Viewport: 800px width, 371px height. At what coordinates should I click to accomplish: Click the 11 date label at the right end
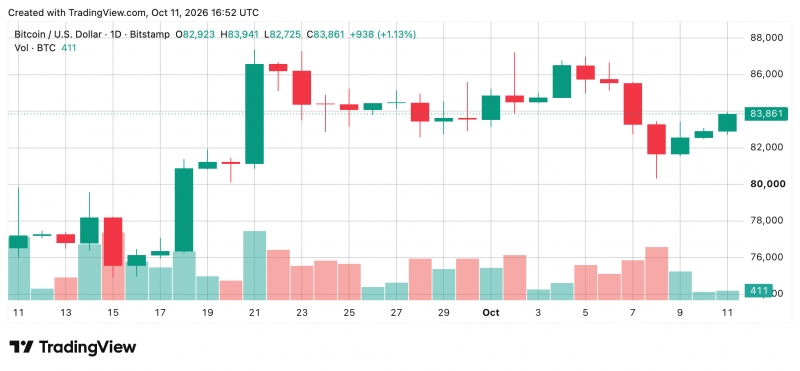(727, 313)
